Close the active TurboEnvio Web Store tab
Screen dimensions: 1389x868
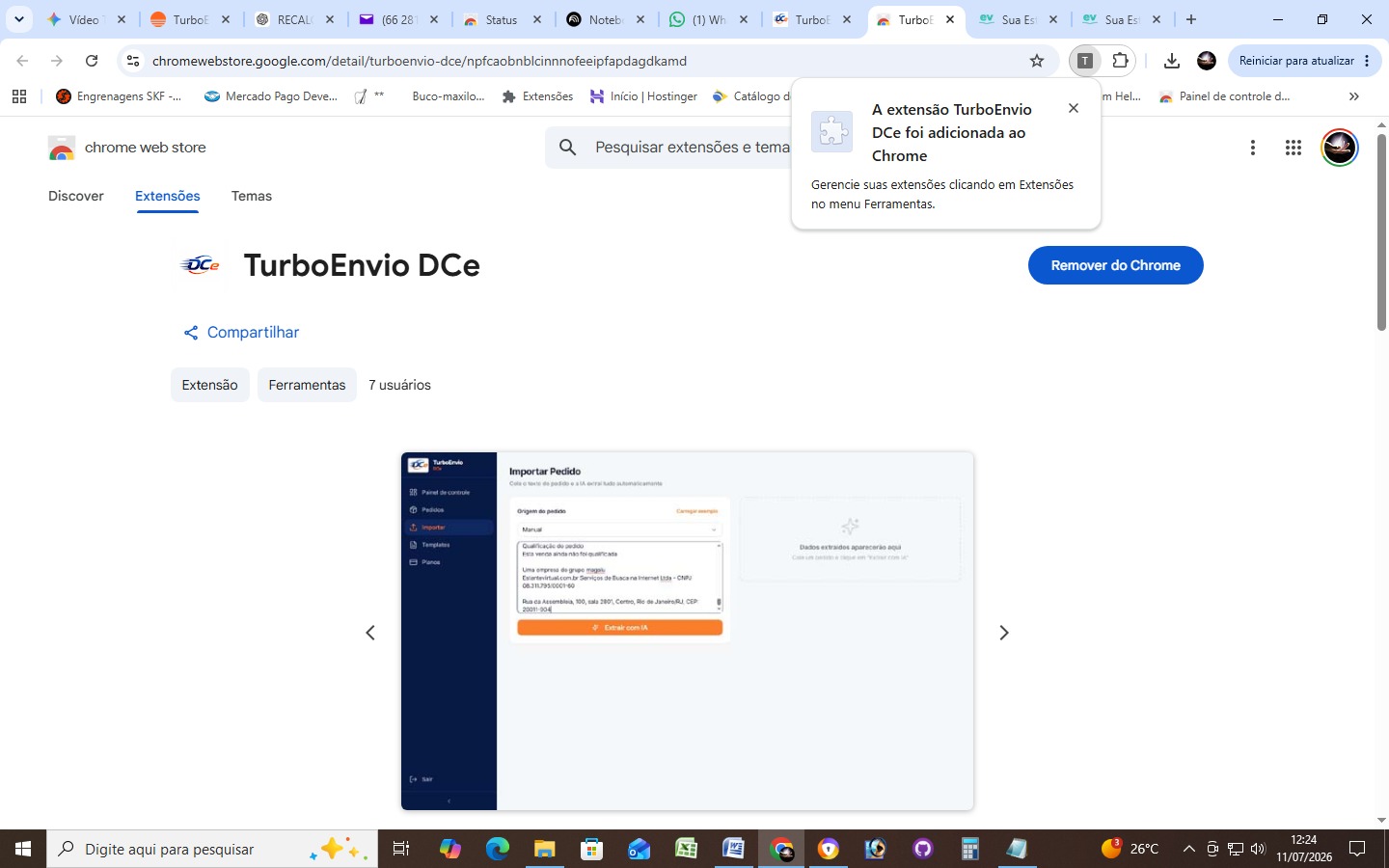950,19
